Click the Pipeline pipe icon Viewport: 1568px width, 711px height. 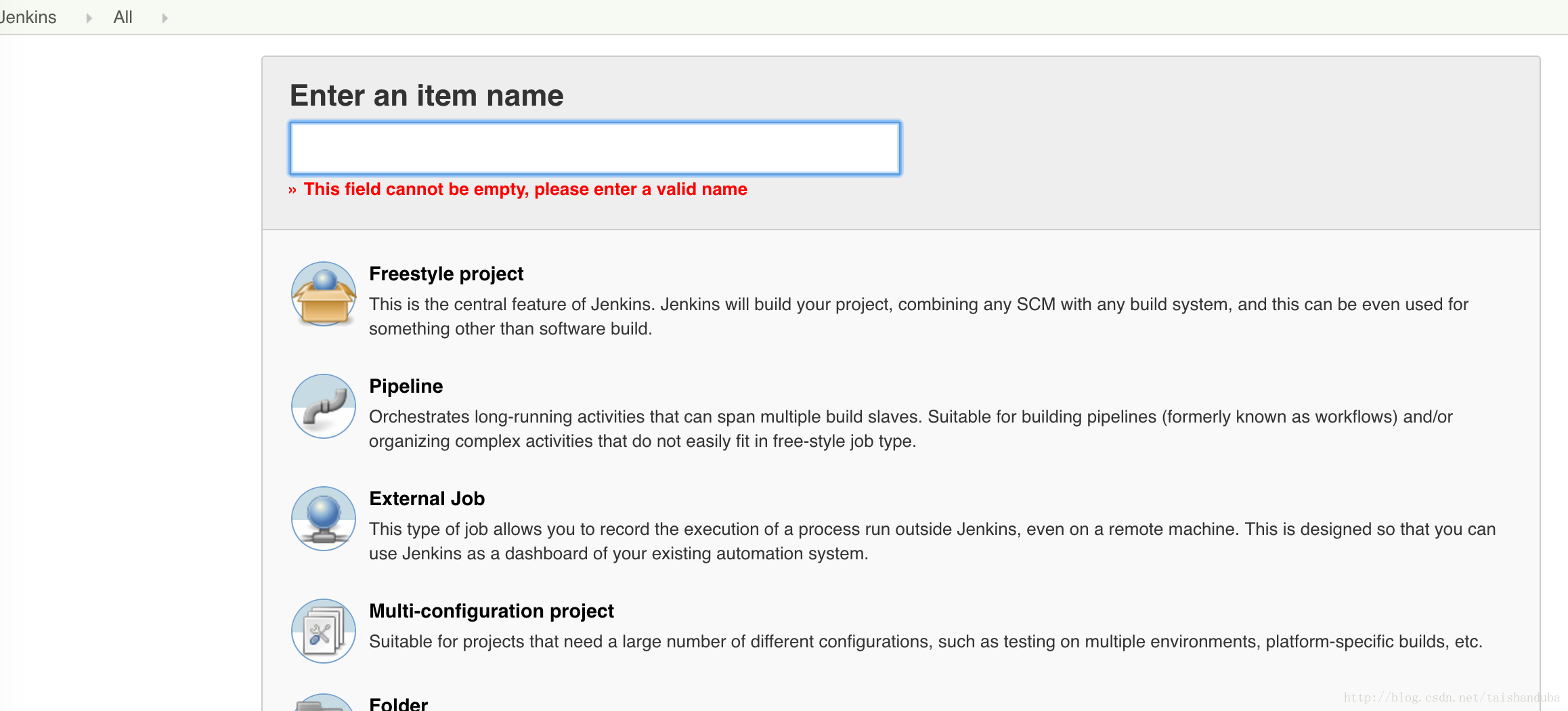pyautogui.click(x=324, y=406)
